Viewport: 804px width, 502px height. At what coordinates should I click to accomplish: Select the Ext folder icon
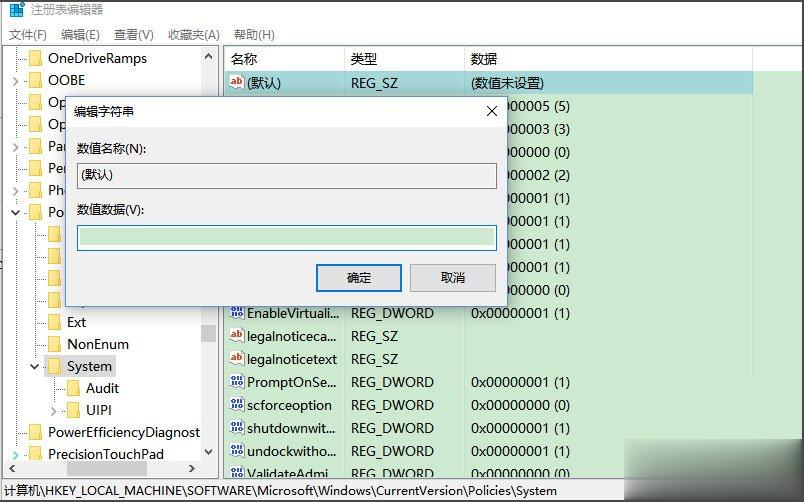click(x=54, y=323)
